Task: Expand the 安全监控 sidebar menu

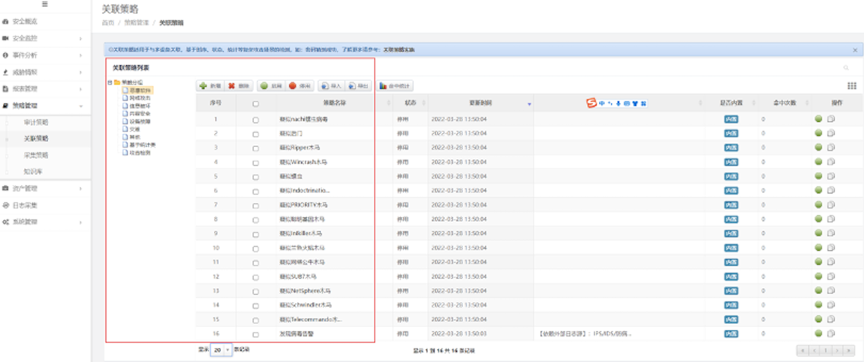Action: [45, 39]
